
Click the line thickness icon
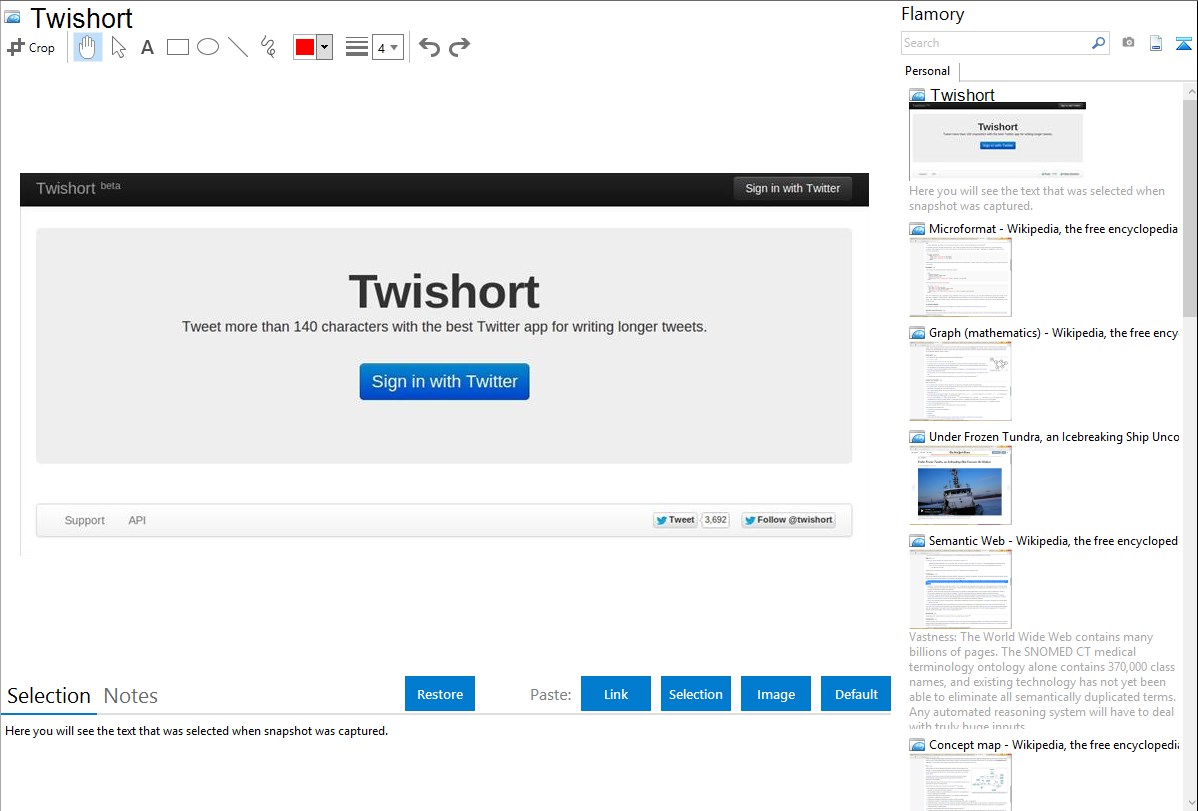[x=356, y=47]
